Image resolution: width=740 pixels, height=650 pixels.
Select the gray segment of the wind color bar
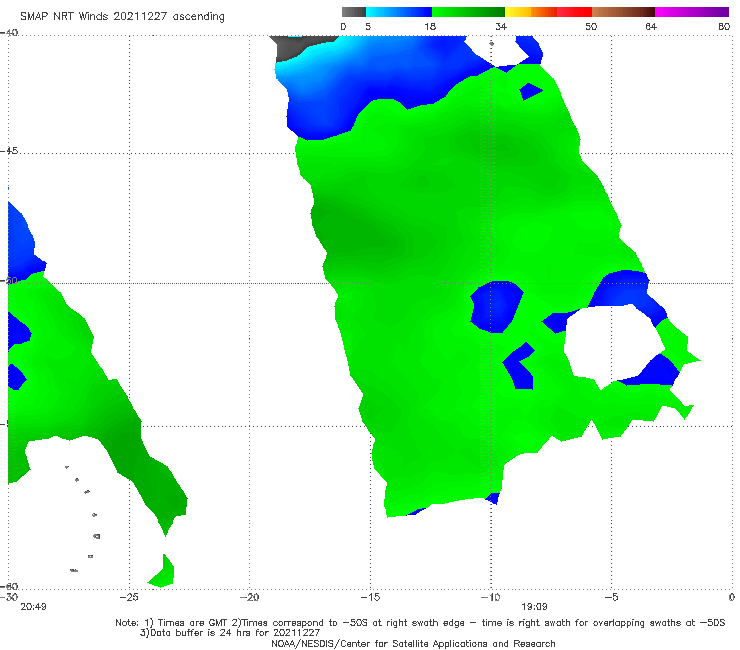click(x=354, y=12)
